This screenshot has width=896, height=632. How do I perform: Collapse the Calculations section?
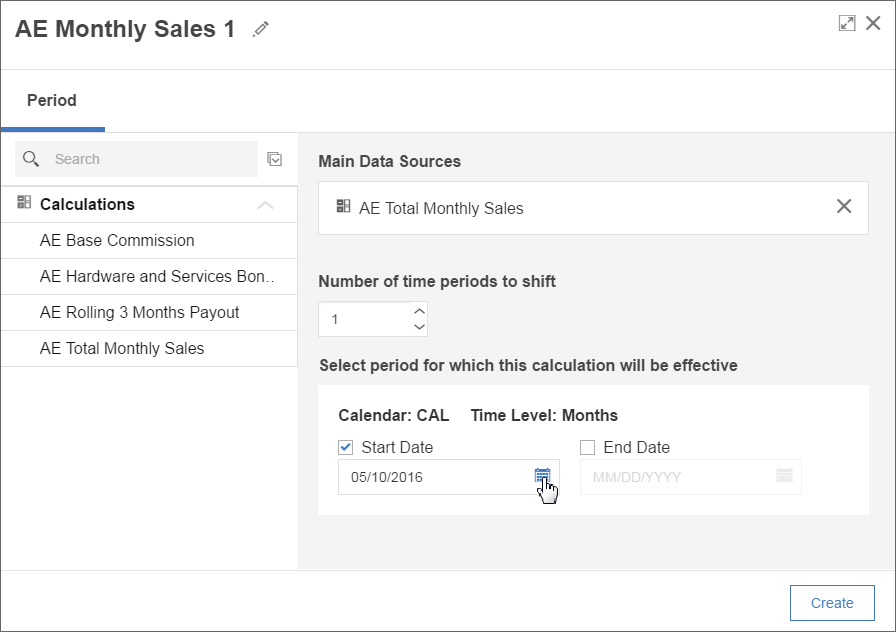[x=265, y=205]
